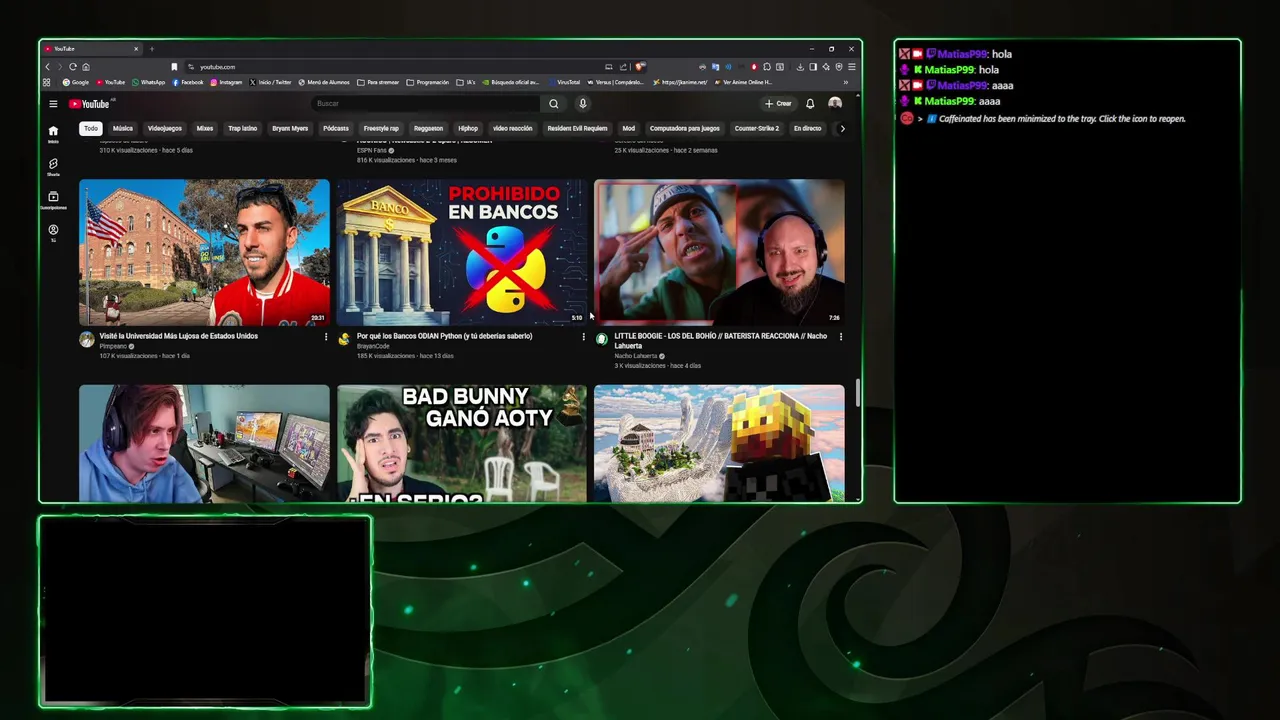Click the share icon in the address bar
The image size is (1280, 720).
623,67
